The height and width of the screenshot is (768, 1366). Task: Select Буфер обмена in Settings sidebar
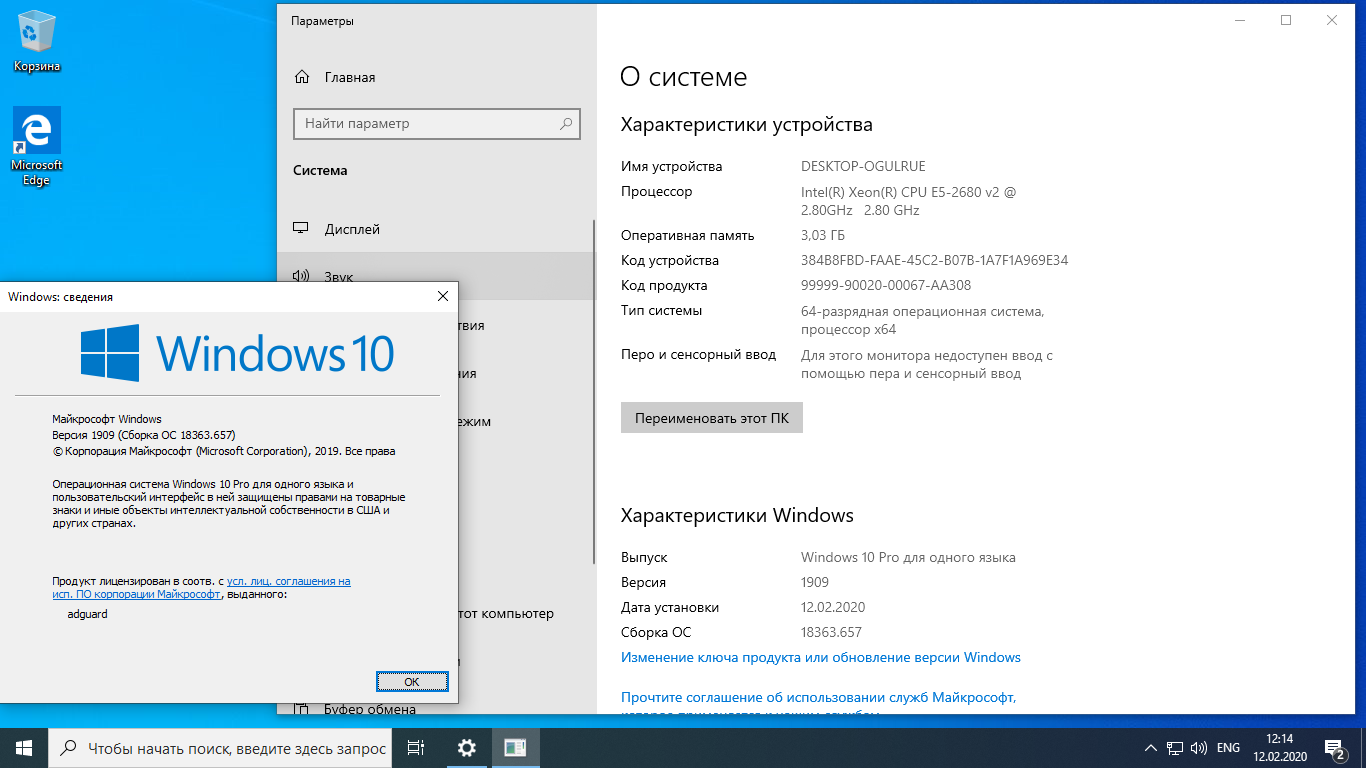tap(370, 709)
